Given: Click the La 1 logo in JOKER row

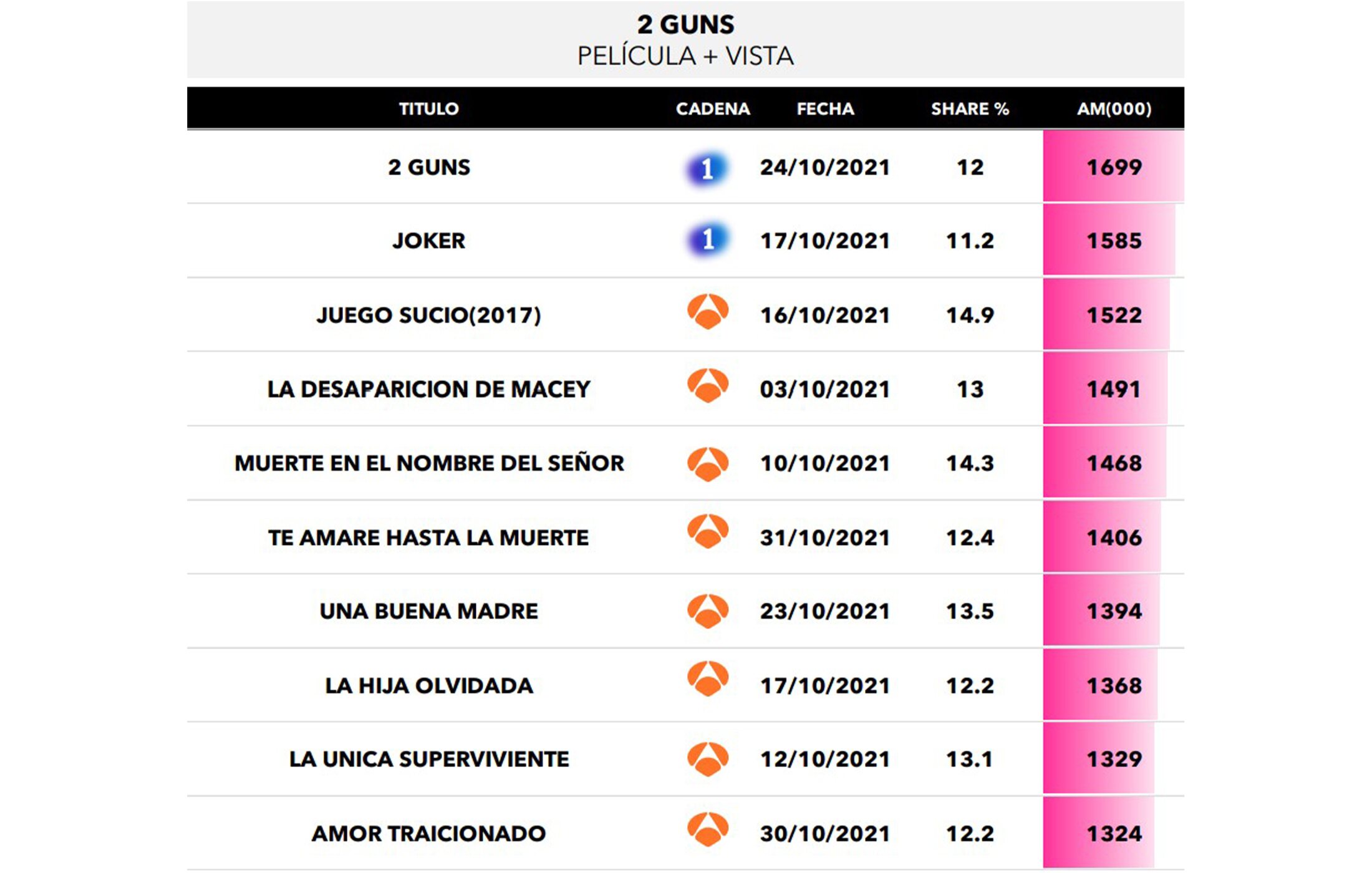Looking at the screenshot, I should tap(707, 239).
